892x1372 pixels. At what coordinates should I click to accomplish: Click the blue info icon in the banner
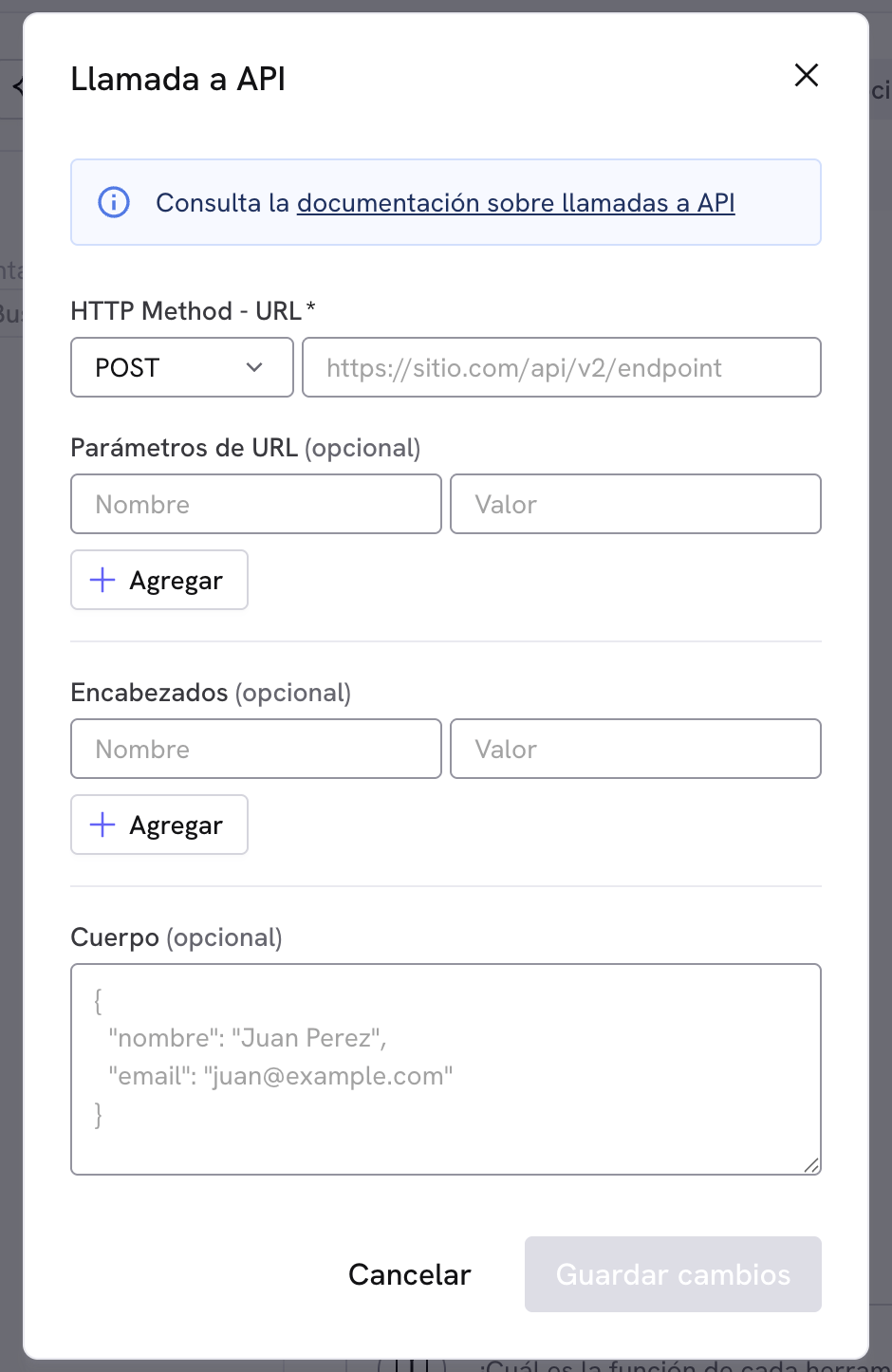(x=113, y=202)
